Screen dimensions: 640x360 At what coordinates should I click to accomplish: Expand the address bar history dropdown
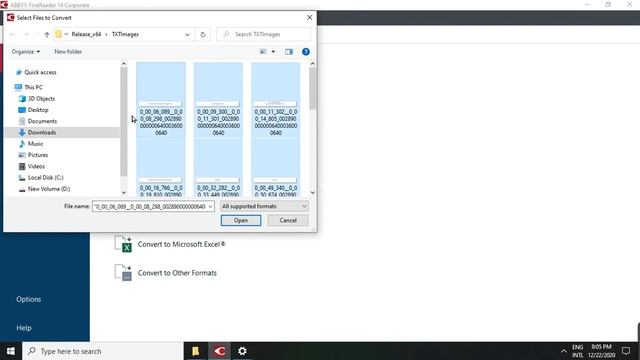187,35
